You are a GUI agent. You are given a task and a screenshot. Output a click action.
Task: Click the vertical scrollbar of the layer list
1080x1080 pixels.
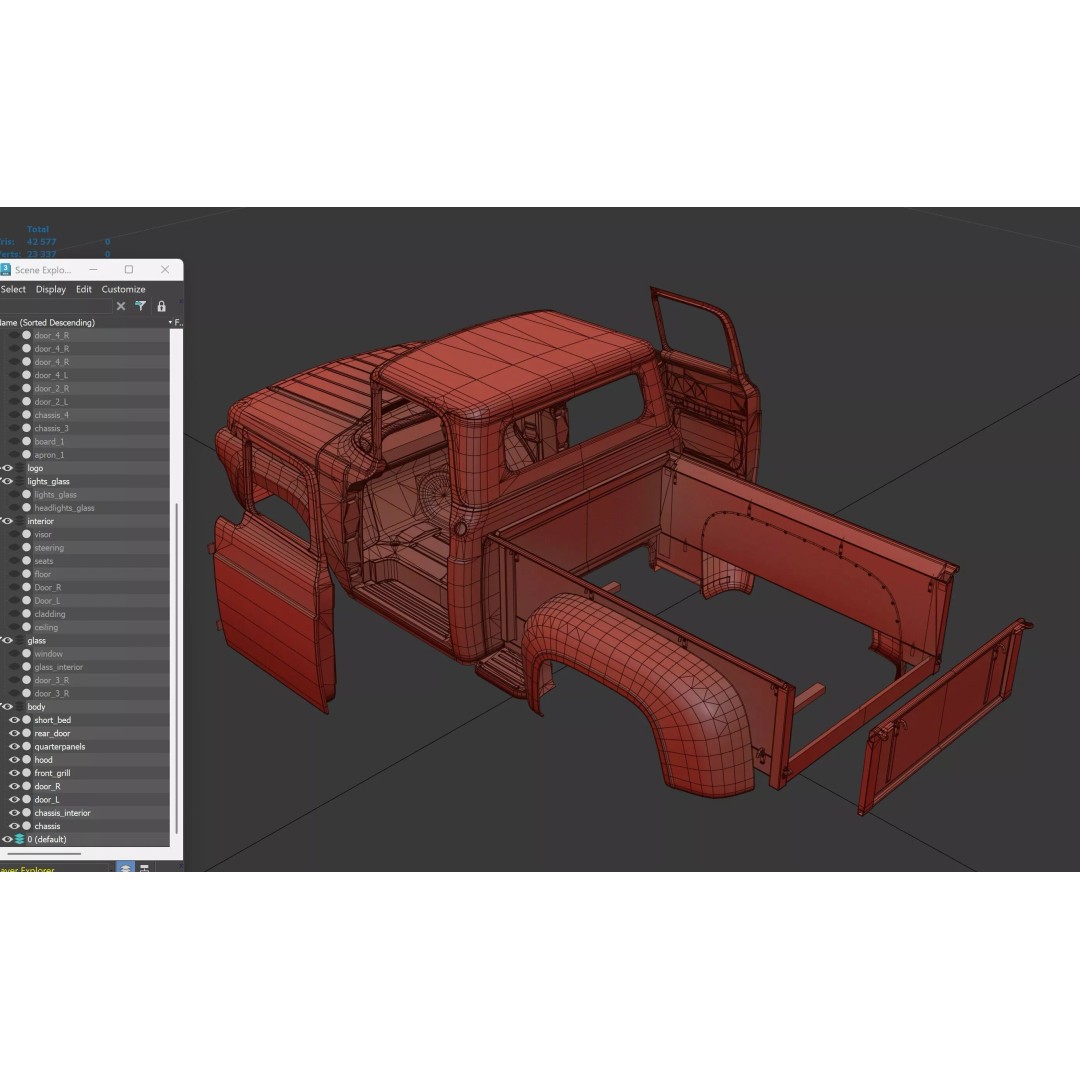point(177,668)
